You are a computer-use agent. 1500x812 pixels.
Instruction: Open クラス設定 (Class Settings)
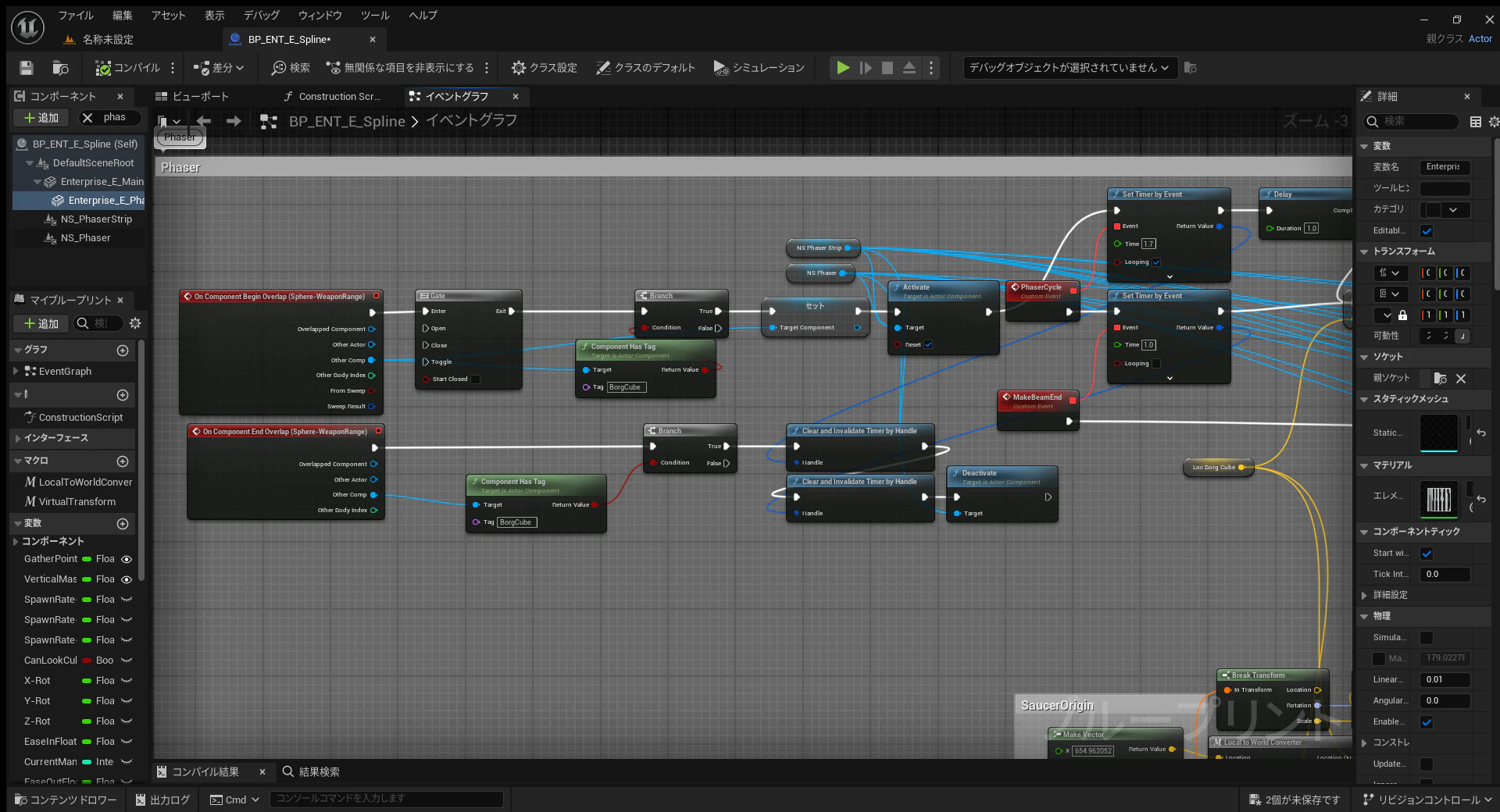pyautogui.click(x=544, y=68)
